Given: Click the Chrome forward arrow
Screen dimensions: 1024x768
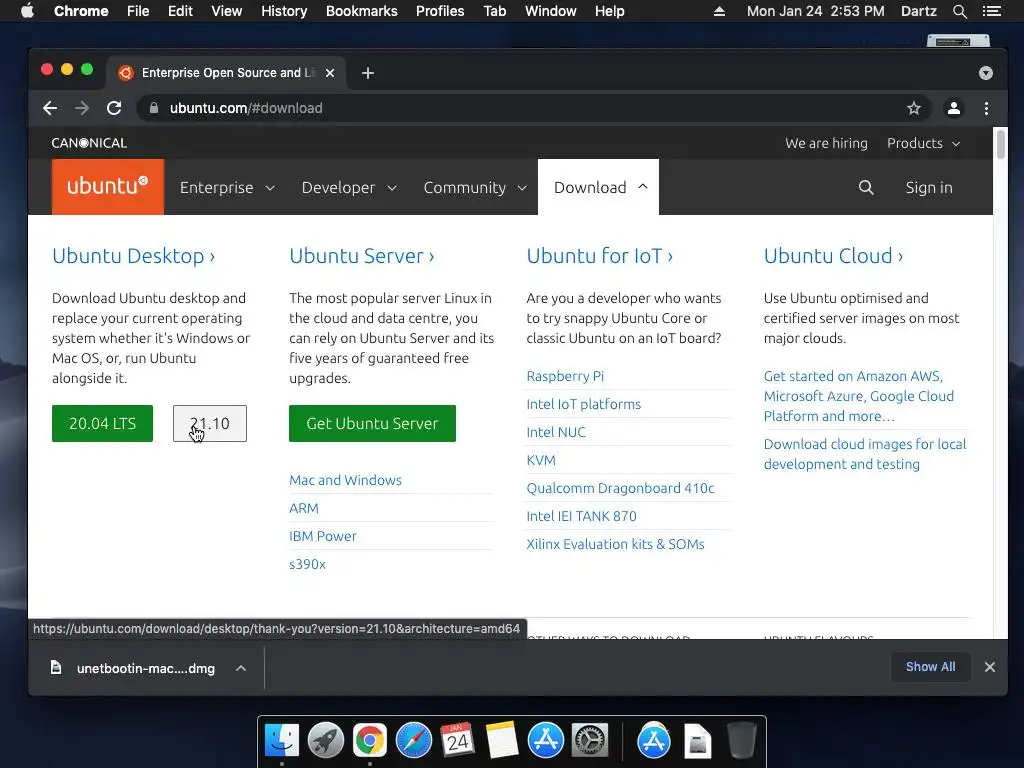Looking at the screenshot, I should [82, 108].
